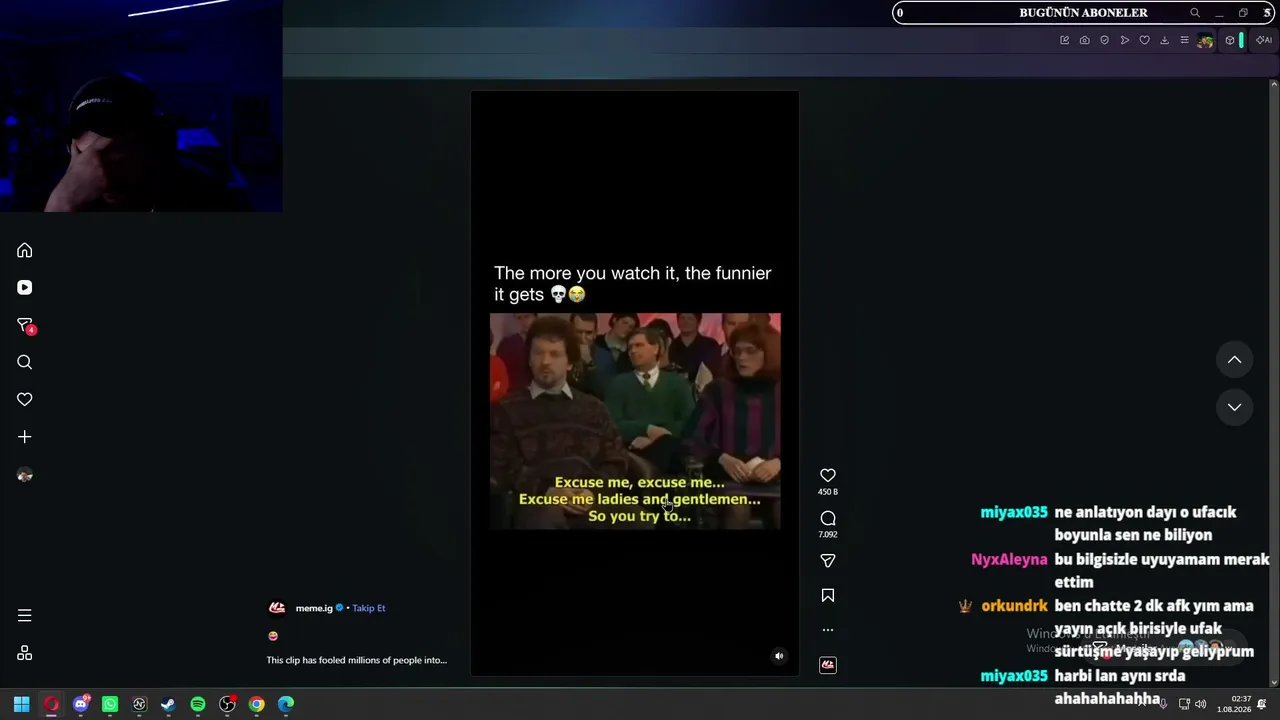
Task: Open profile avatar in left sidebar
Action: tap(25, 475)
